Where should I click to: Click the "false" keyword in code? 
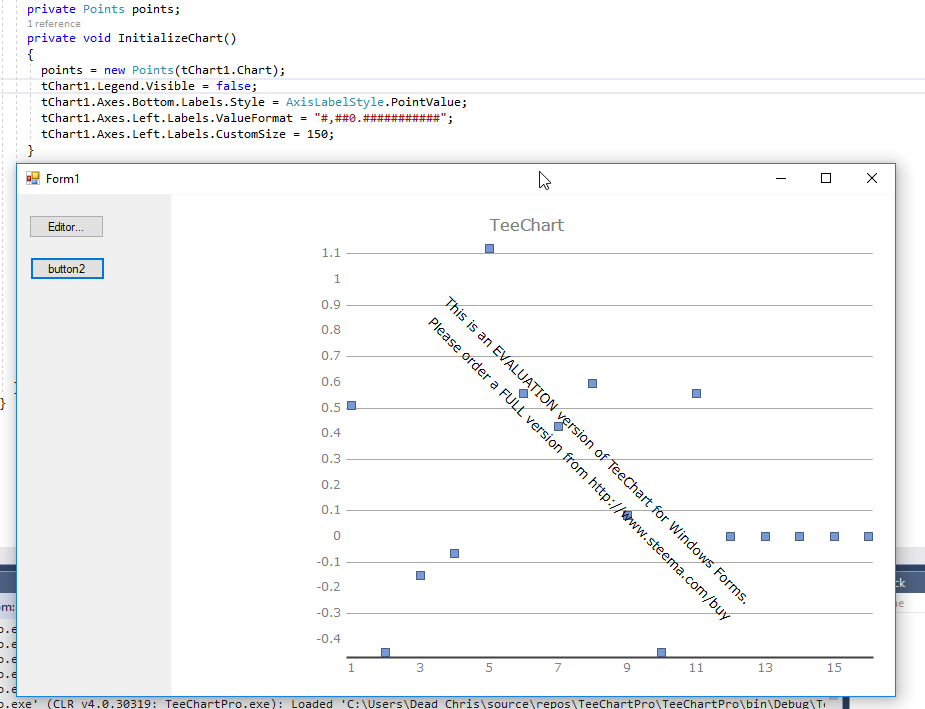pos(233,86)
